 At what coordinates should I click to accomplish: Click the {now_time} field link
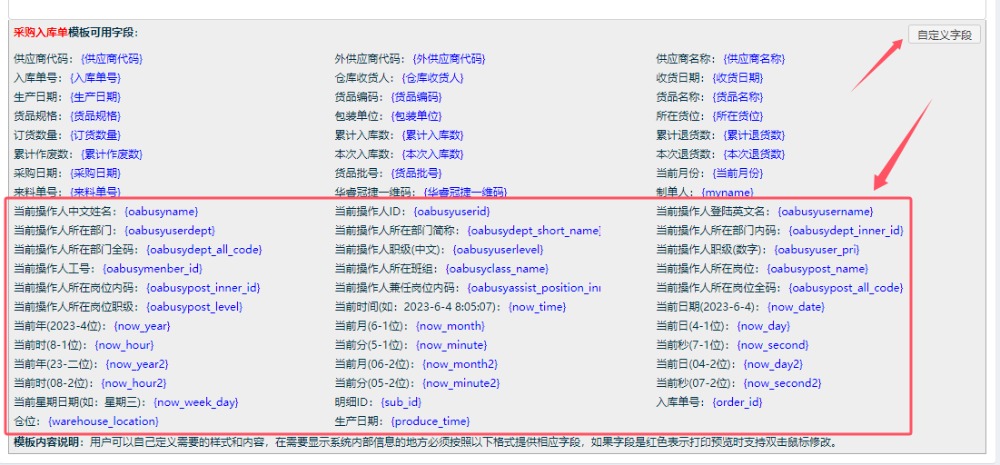coord(537,307)
